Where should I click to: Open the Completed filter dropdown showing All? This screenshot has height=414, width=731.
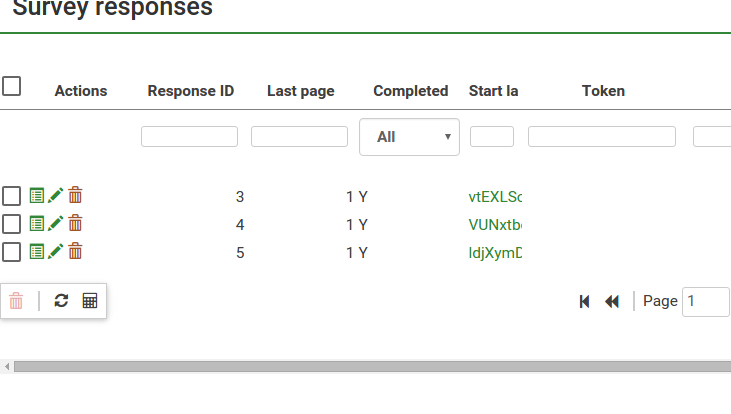click(x=409, y=137)
